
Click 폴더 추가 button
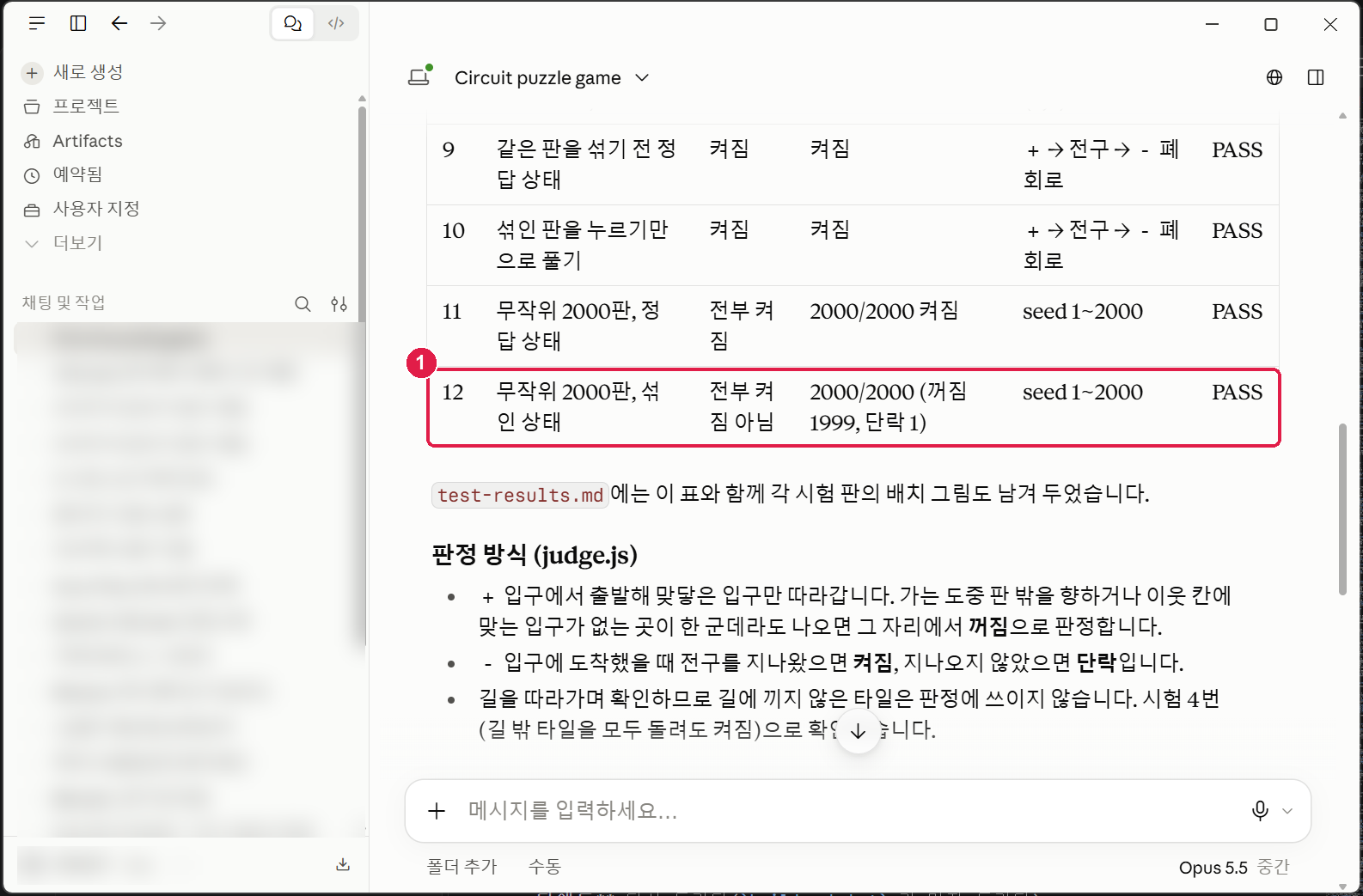pyautogui.click(x=462, y=868)
